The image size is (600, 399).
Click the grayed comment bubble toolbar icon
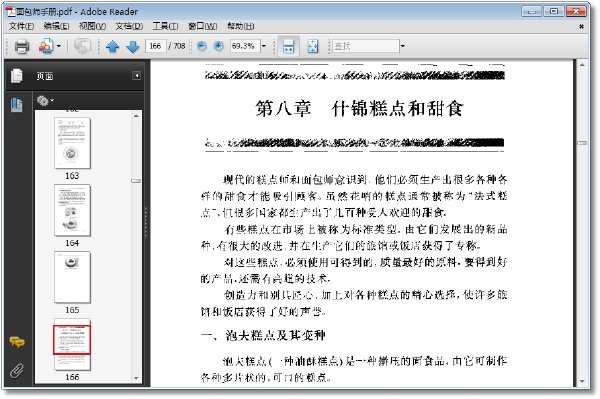point(82,47)
